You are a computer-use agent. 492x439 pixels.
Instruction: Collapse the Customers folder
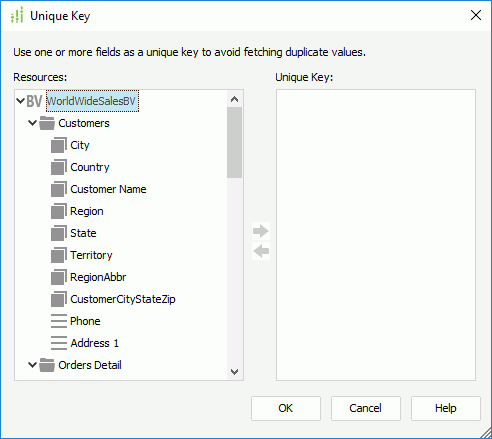(x=32, y=123)
